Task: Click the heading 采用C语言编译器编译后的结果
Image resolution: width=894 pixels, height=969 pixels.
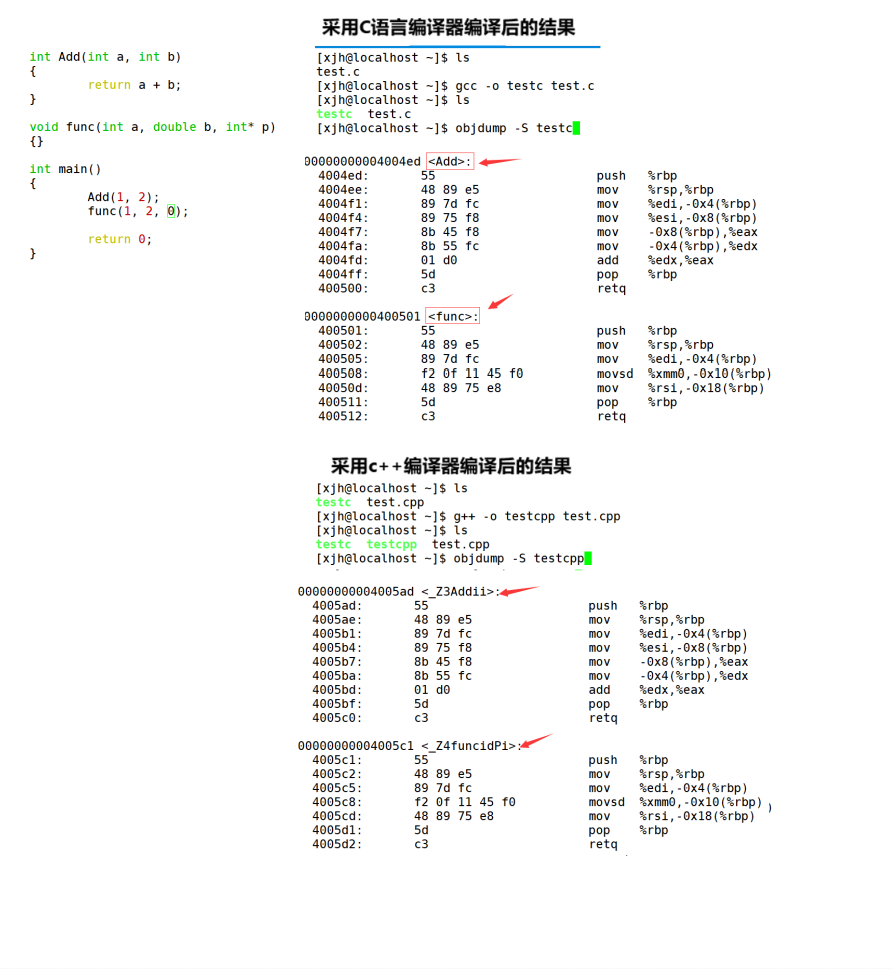Action: (448, 27)
